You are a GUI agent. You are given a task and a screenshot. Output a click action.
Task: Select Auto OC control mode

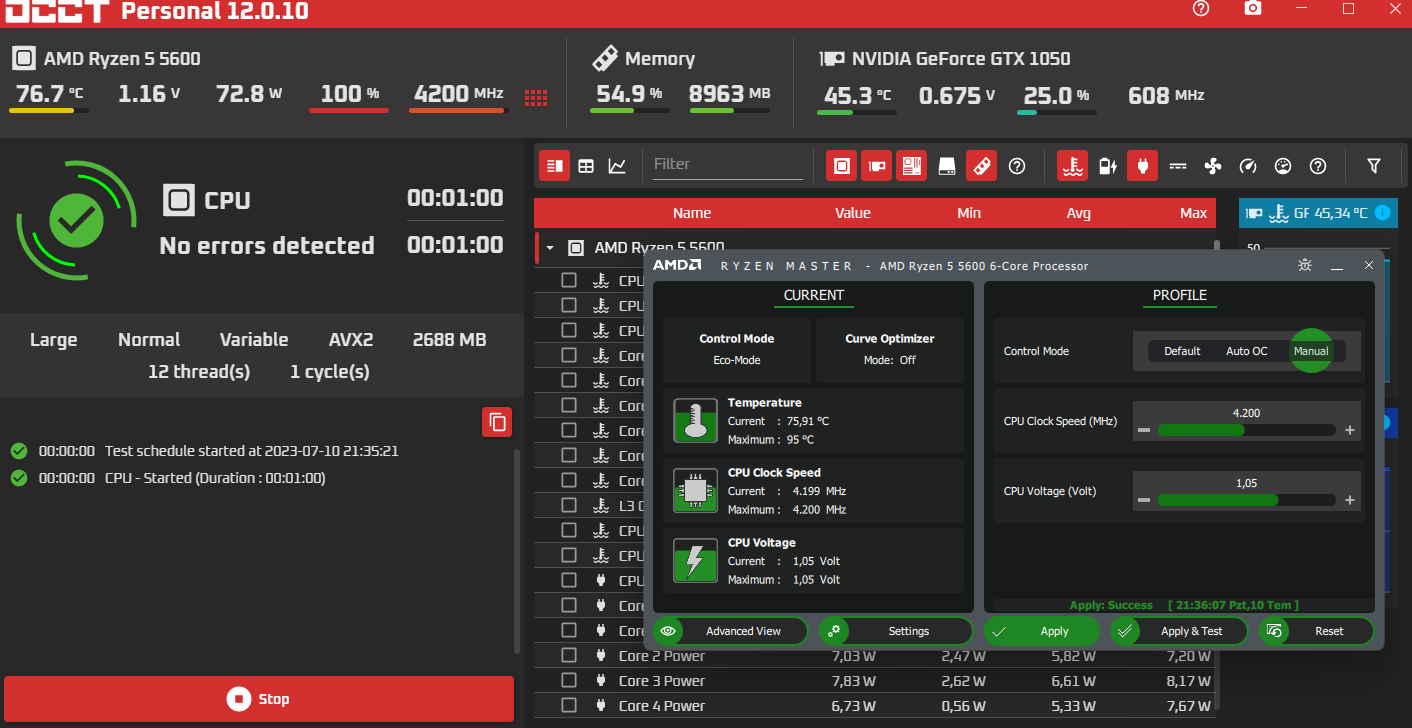point(1246,351)
